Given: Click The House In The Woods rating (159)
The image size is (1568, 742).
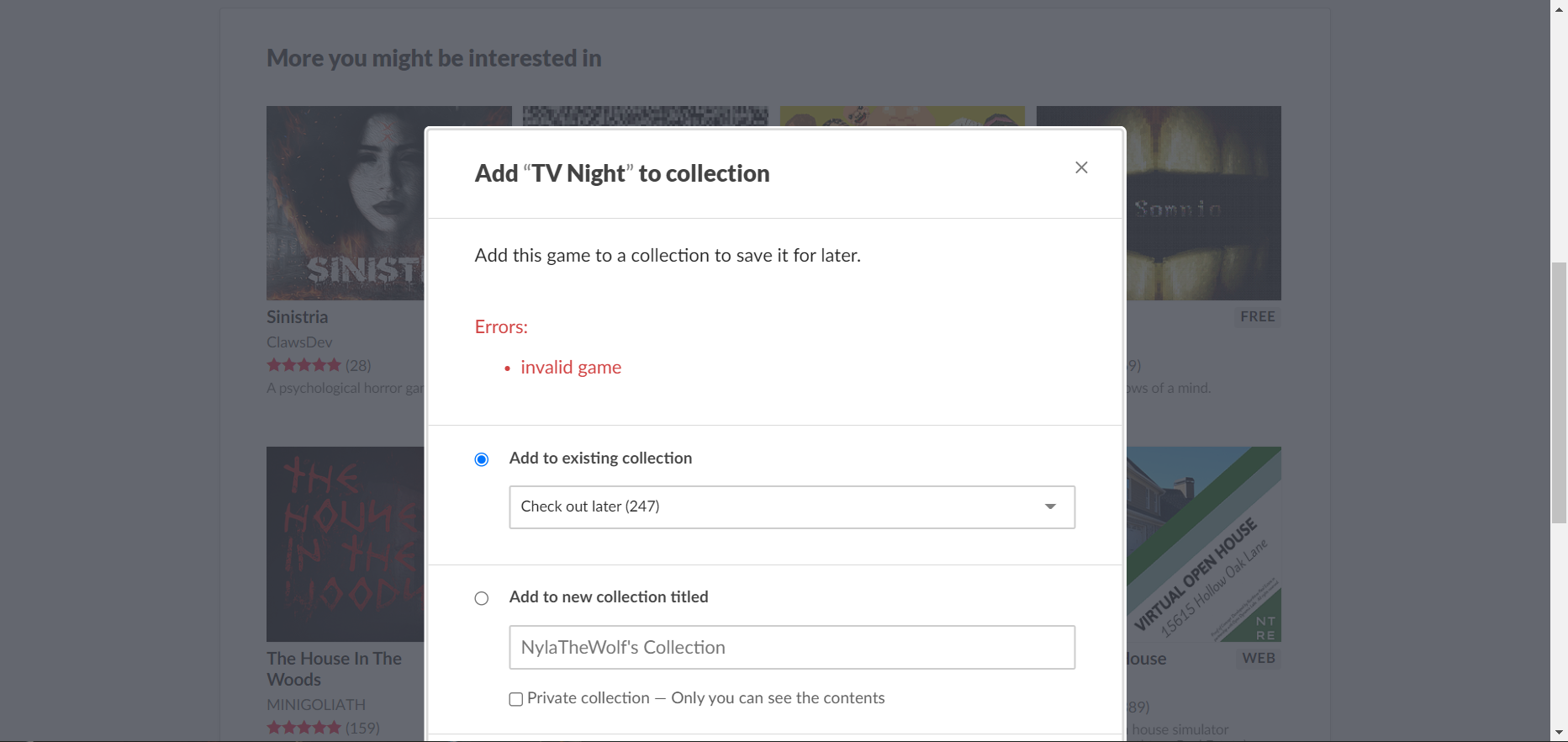Looking at the screenshot, I should point(323,728).
